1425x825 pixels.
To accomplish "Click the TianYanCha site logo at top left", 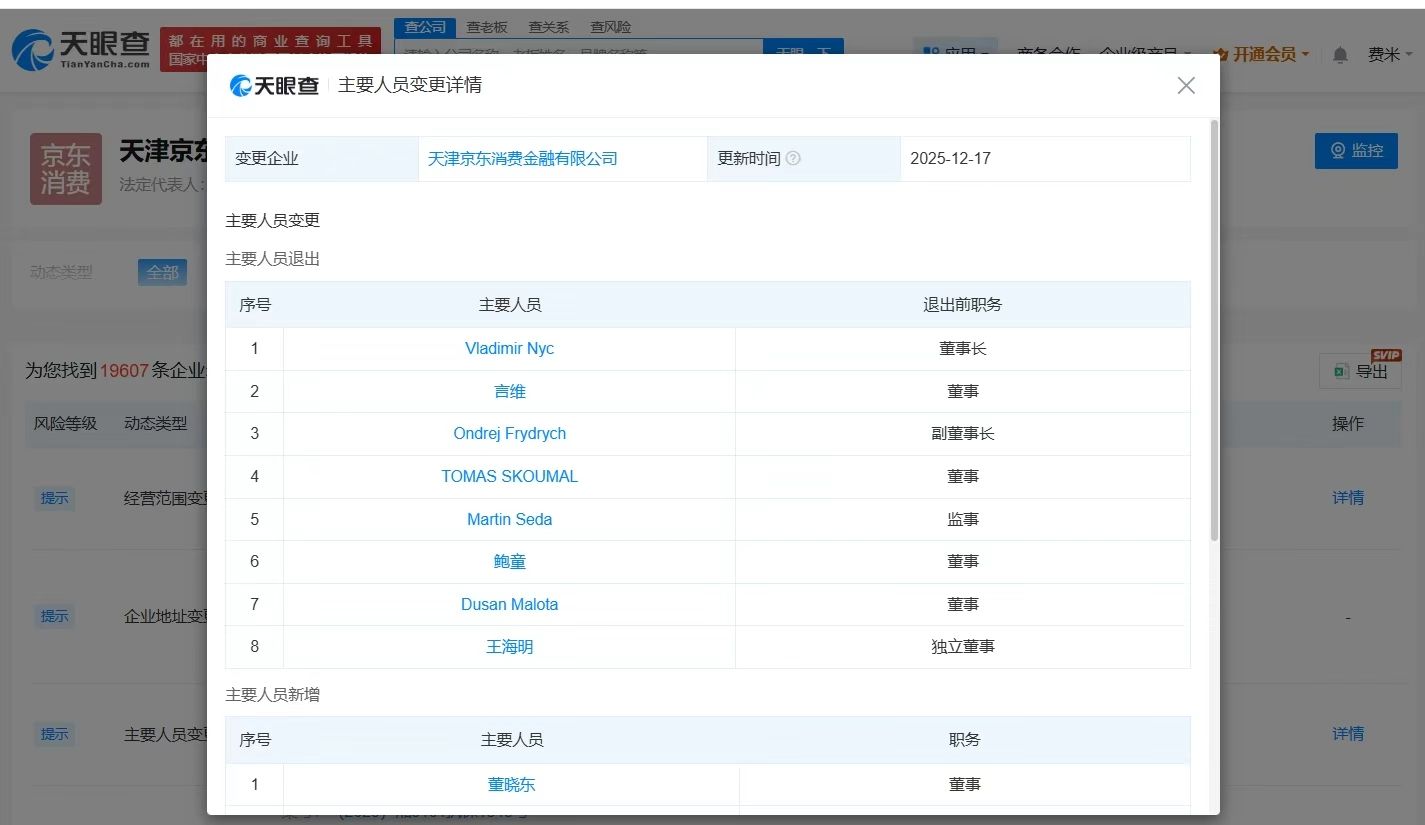I will [x=80, y=49].
